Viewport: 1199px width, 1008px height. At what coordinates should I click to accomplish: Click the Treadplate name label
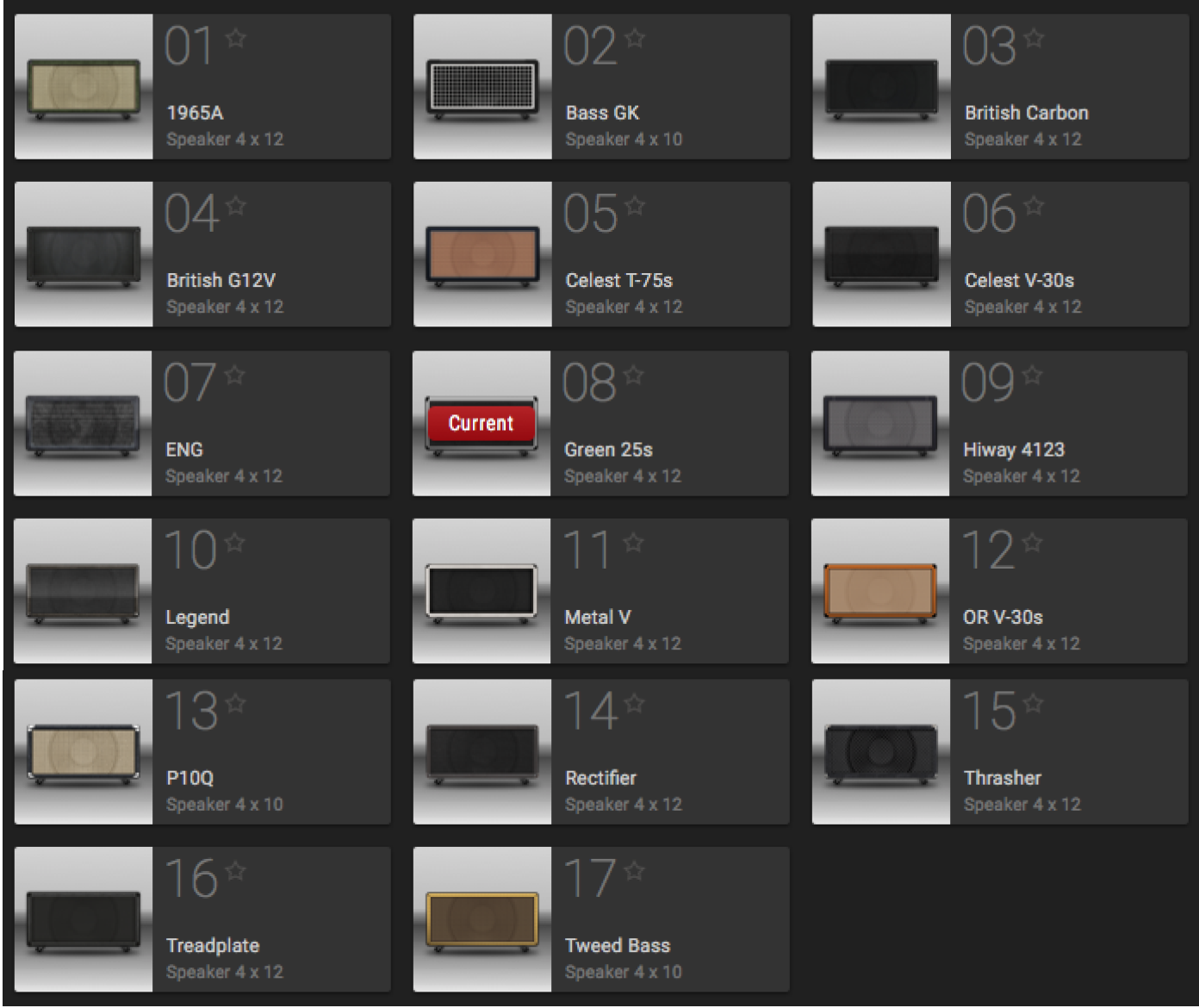pyautogui.click(x=213, y=946)
